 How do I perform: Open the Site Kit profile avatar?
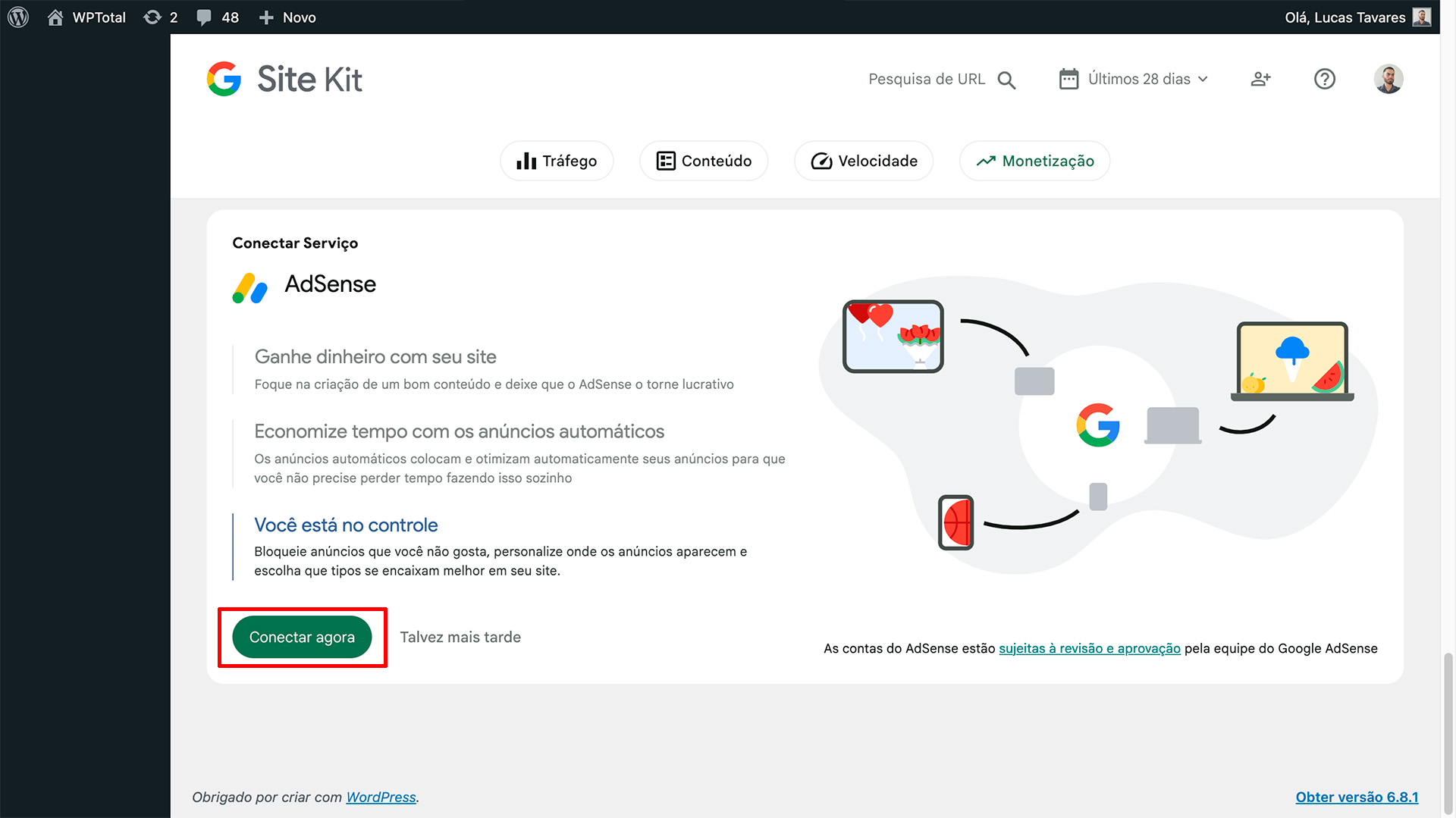click(1389, 79)
